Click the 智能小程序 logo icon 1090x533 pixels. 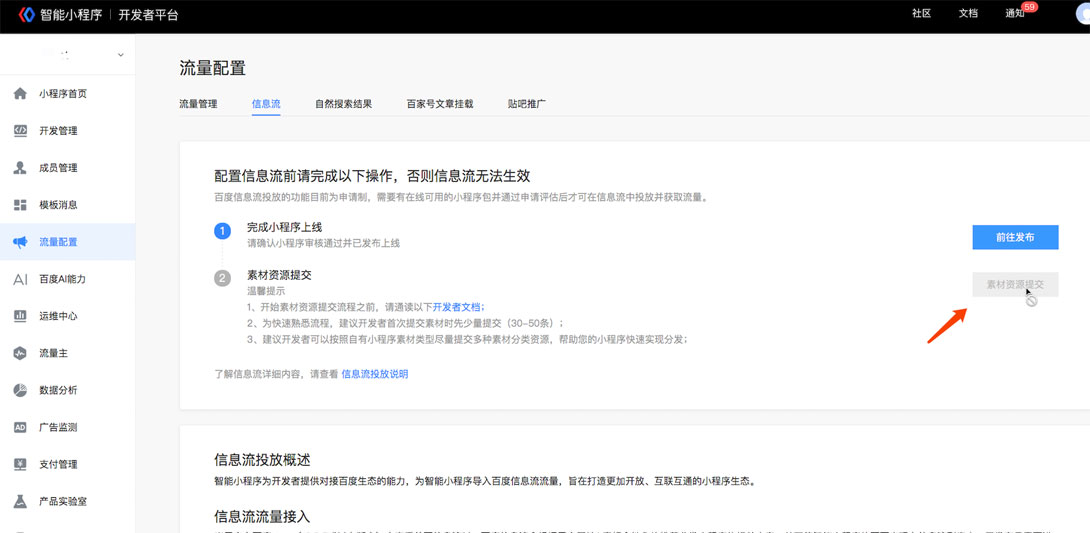[27, 15]
